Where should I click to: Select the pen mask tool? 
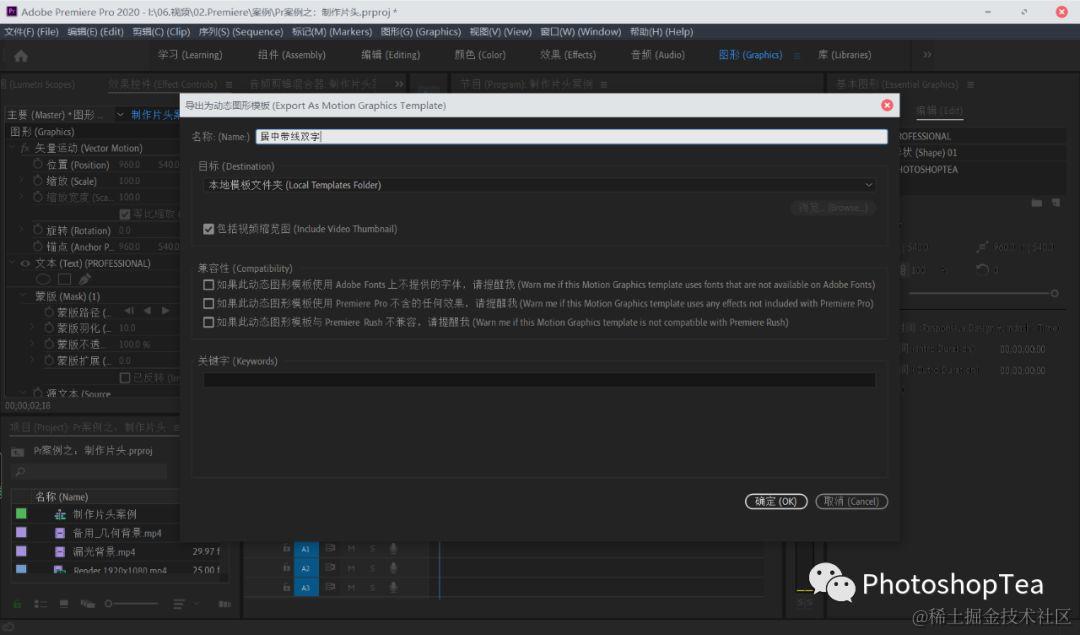[84, 279]
